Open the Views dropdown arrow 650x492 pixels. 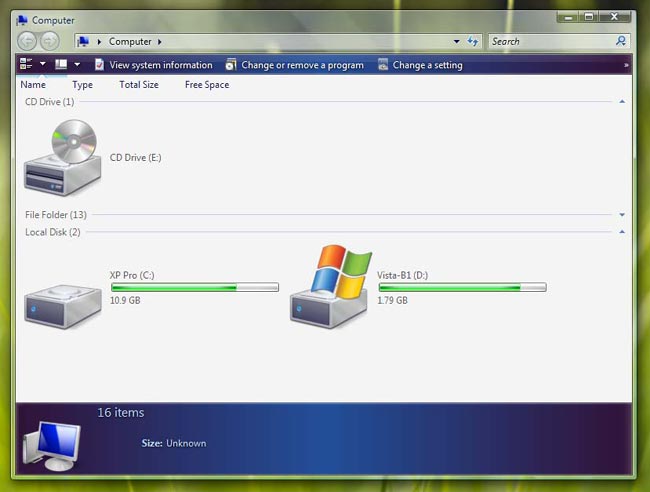pos(77,65)
